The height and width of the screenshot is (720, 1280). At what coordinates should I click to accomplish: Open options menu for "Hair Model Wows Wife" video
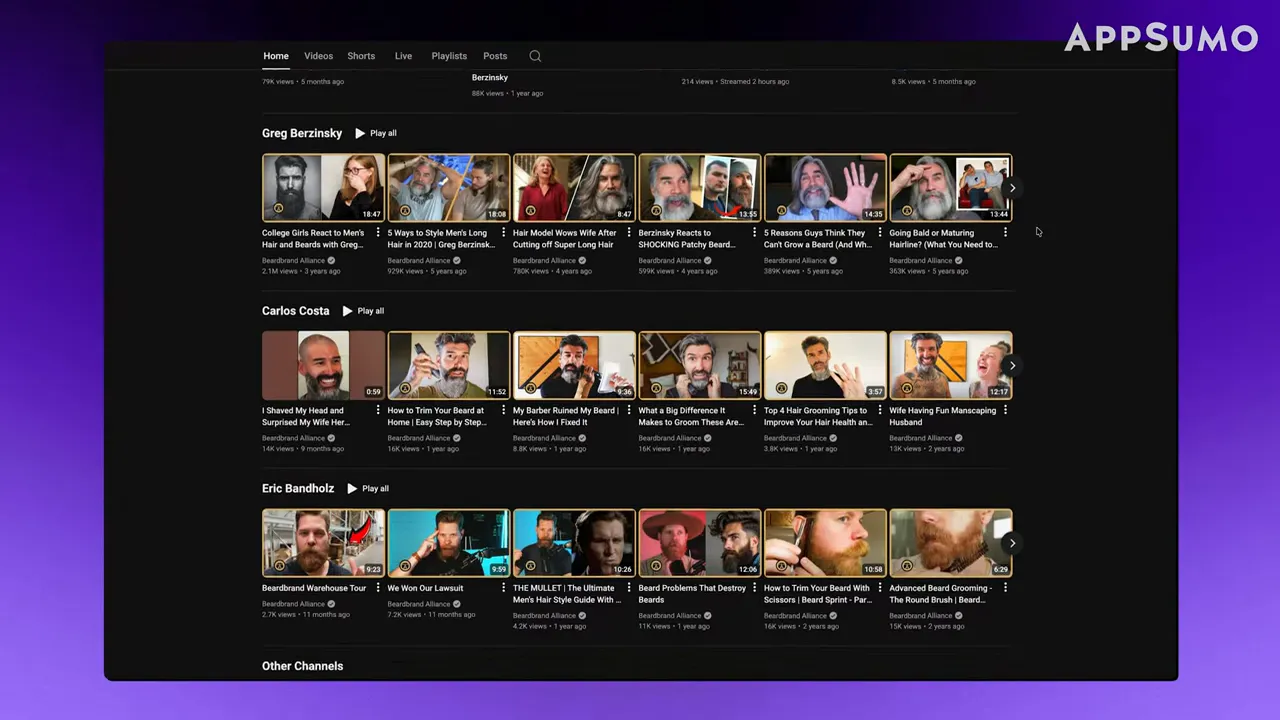tap(628, 233)
